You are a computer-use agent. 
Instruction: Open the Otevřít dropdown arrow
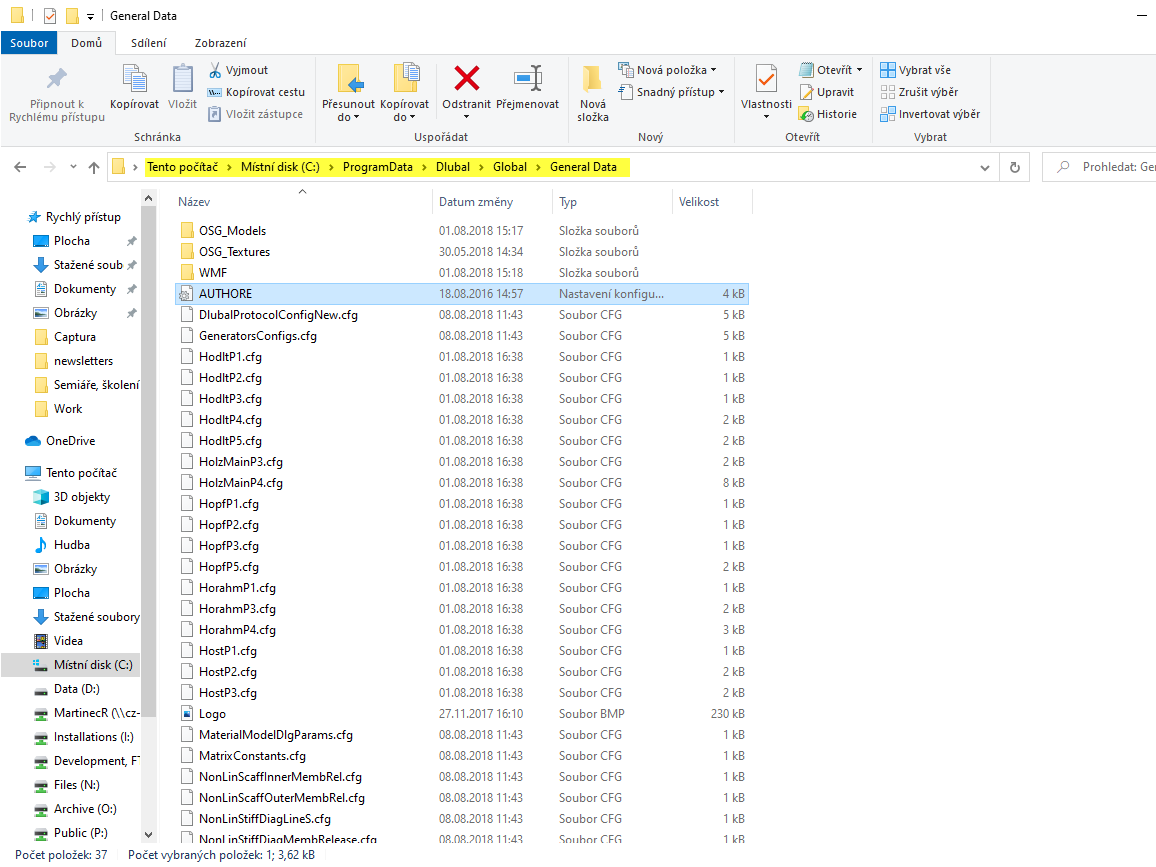(x=859, y=68)
